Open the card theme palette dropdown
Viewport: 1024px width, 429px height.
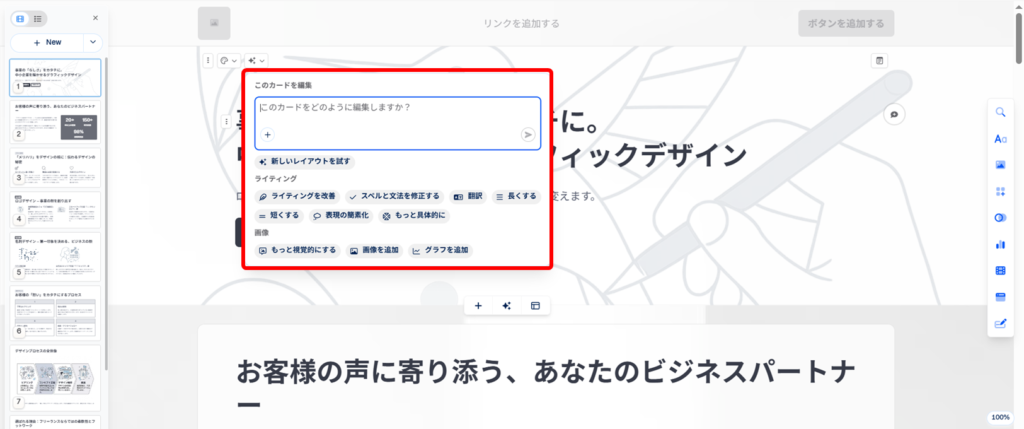coord(227,60)
